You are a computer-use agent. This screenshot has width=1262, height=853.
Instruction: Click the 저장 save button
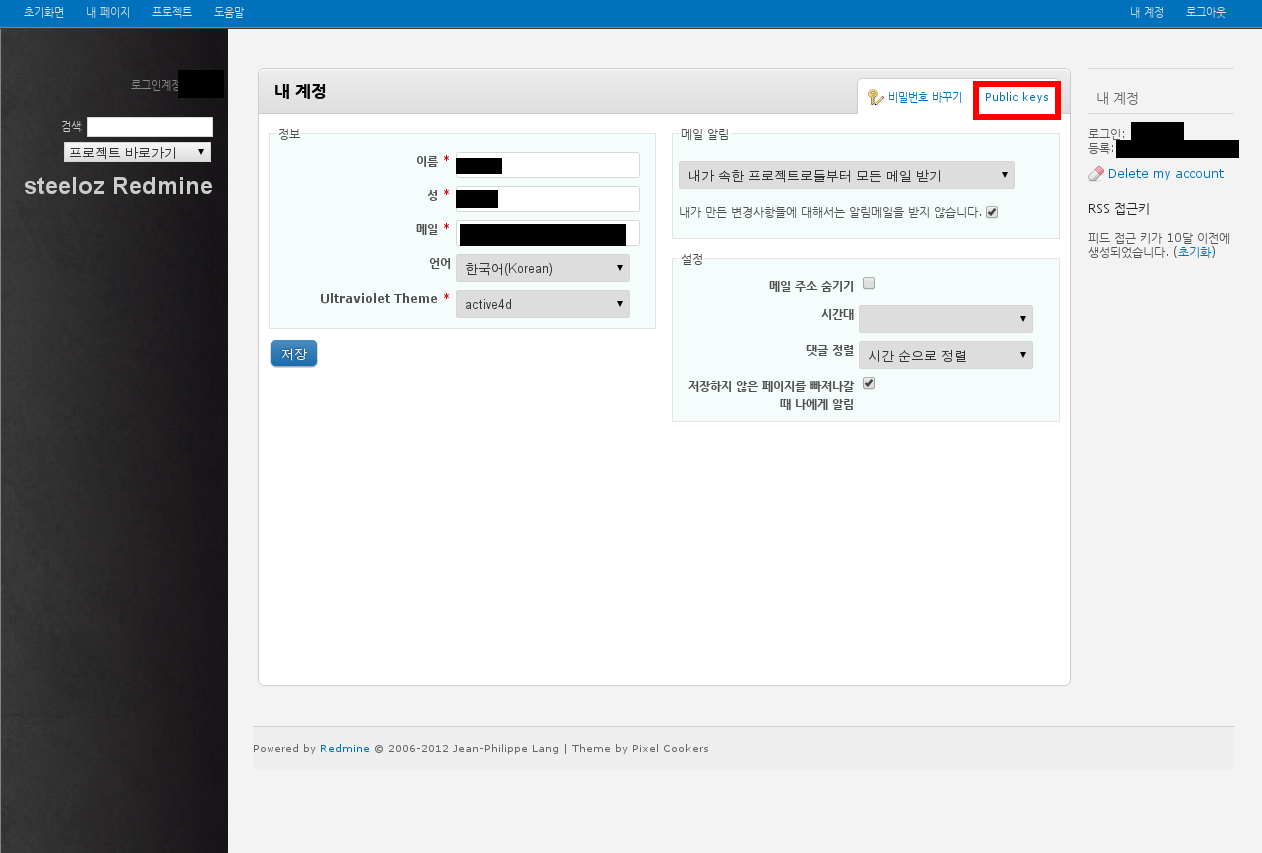tap(294, 354)
